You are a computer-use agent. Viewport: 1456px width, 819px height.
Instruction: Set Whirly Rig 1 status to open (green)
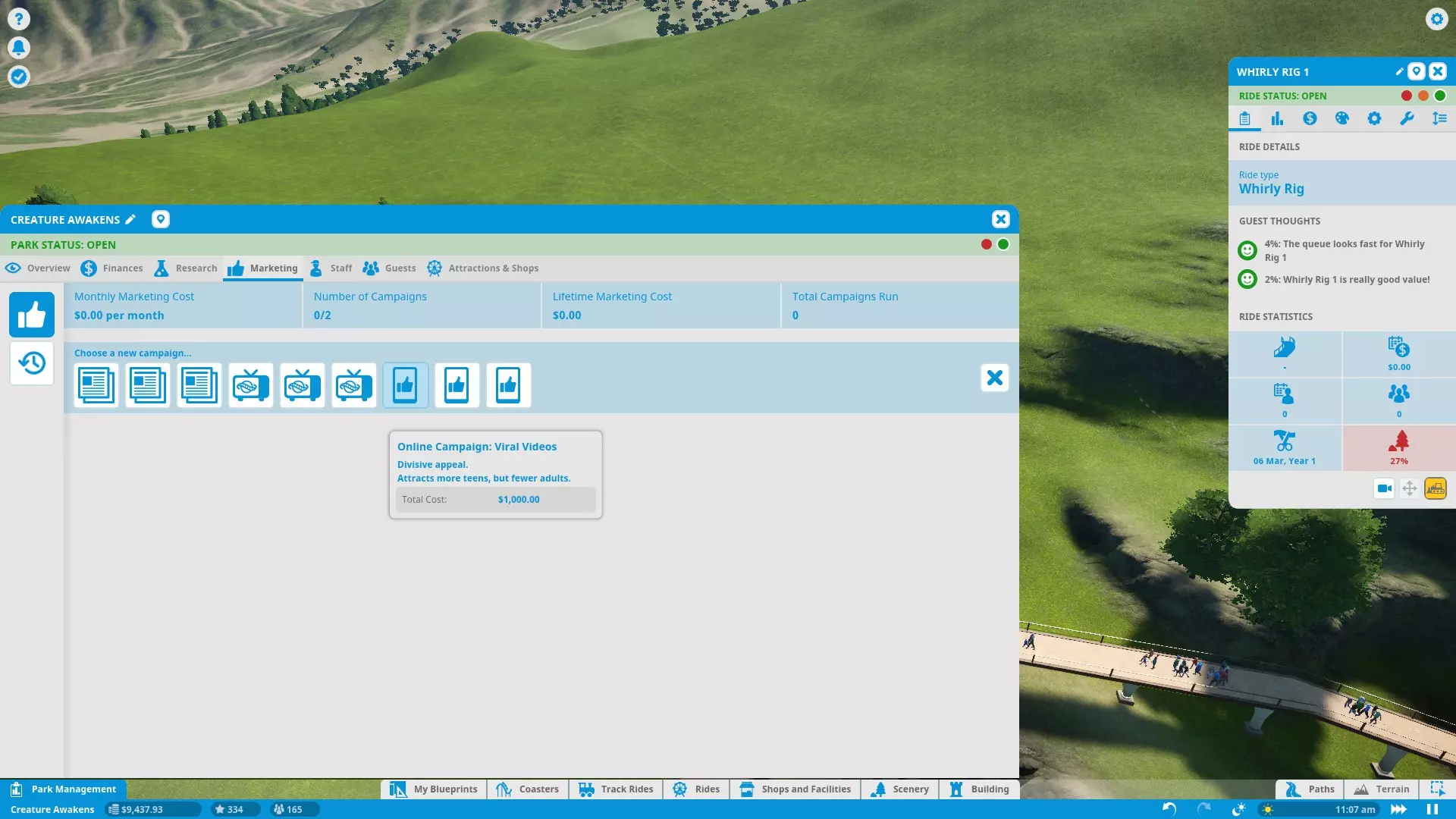point(1440,96)
